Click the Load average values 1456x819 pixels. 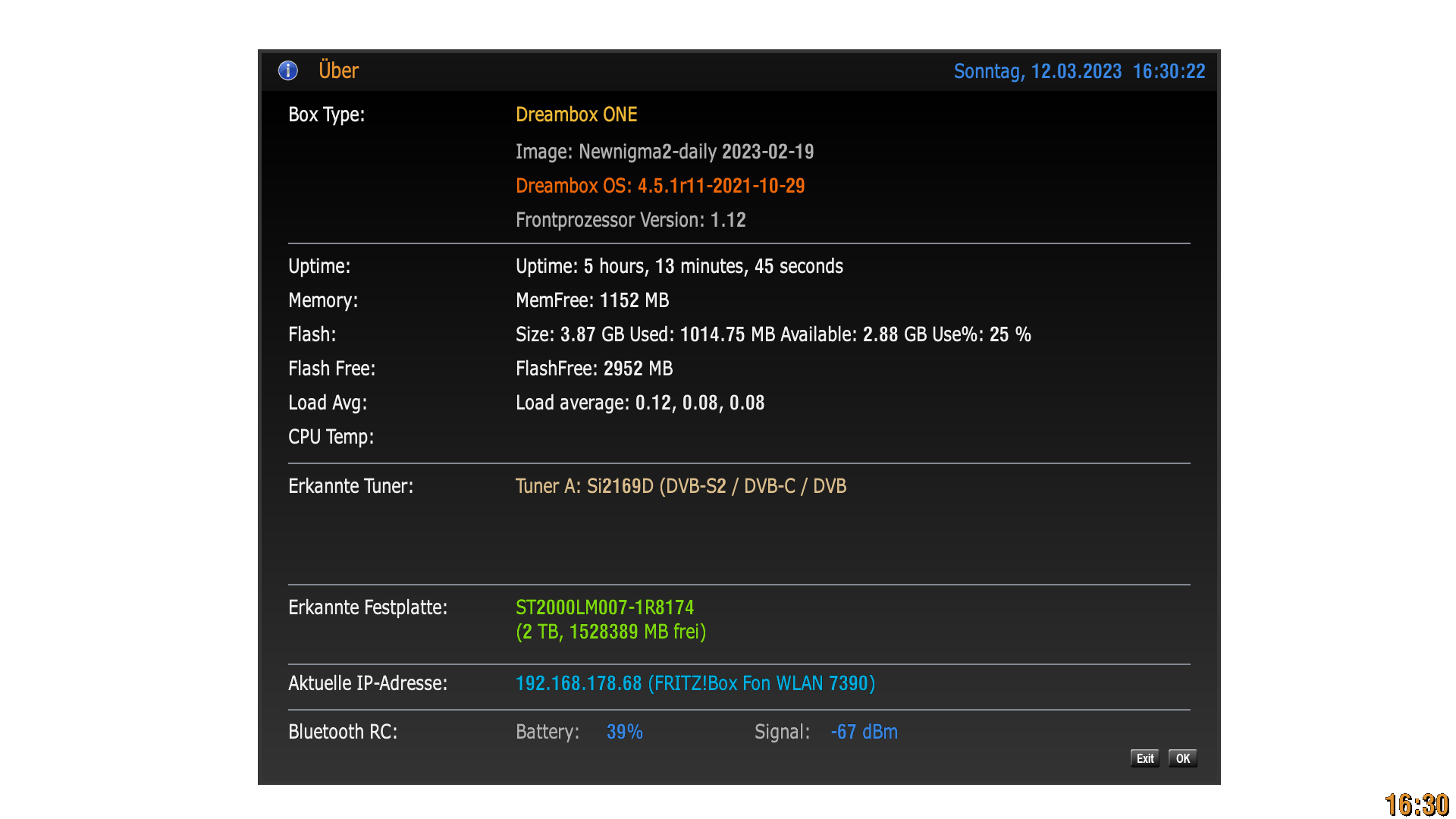pyautogui.click(x=639, y=403)
